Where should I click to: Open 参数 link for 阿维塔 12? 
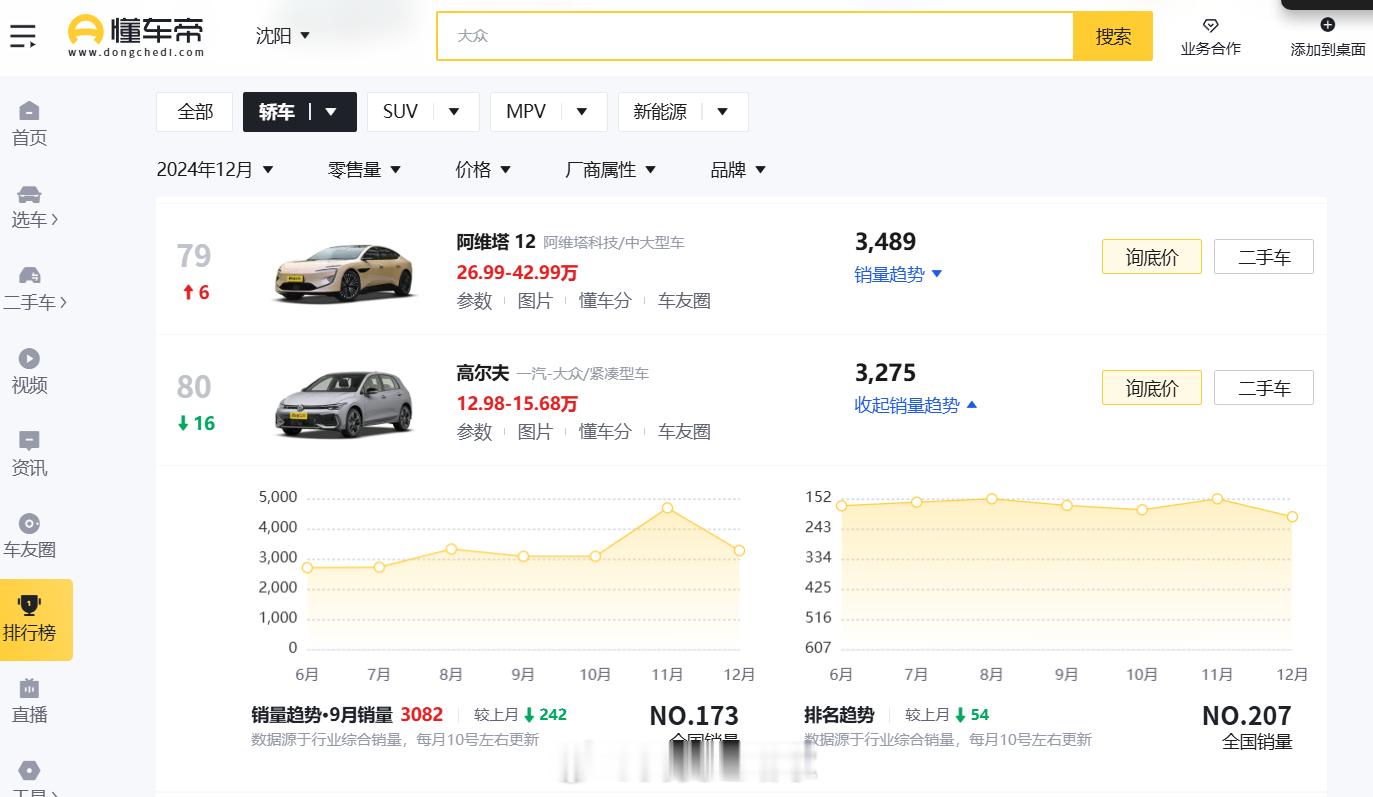click(474, 301)
